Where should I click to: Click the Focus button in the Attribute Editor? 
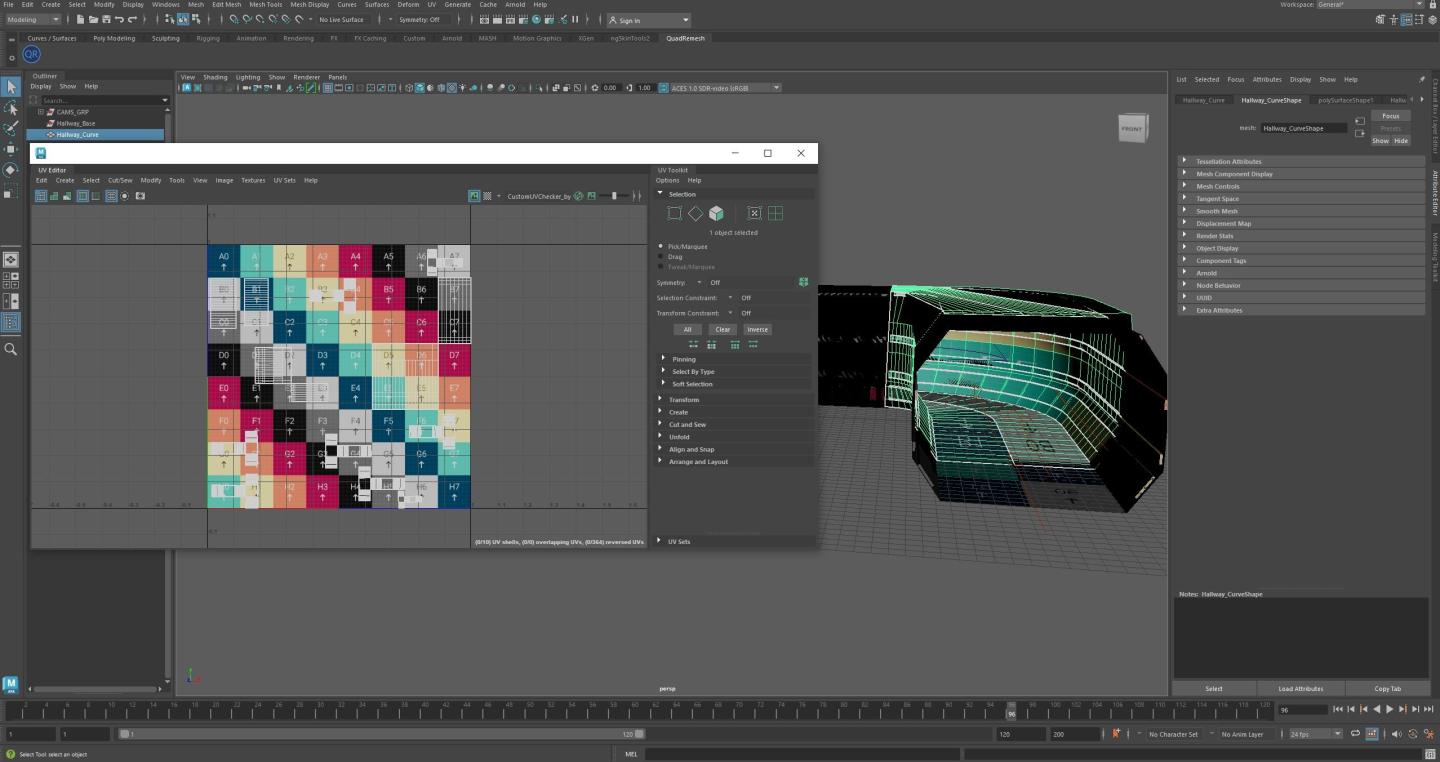pyautogui.click(x=1391, y=116)
